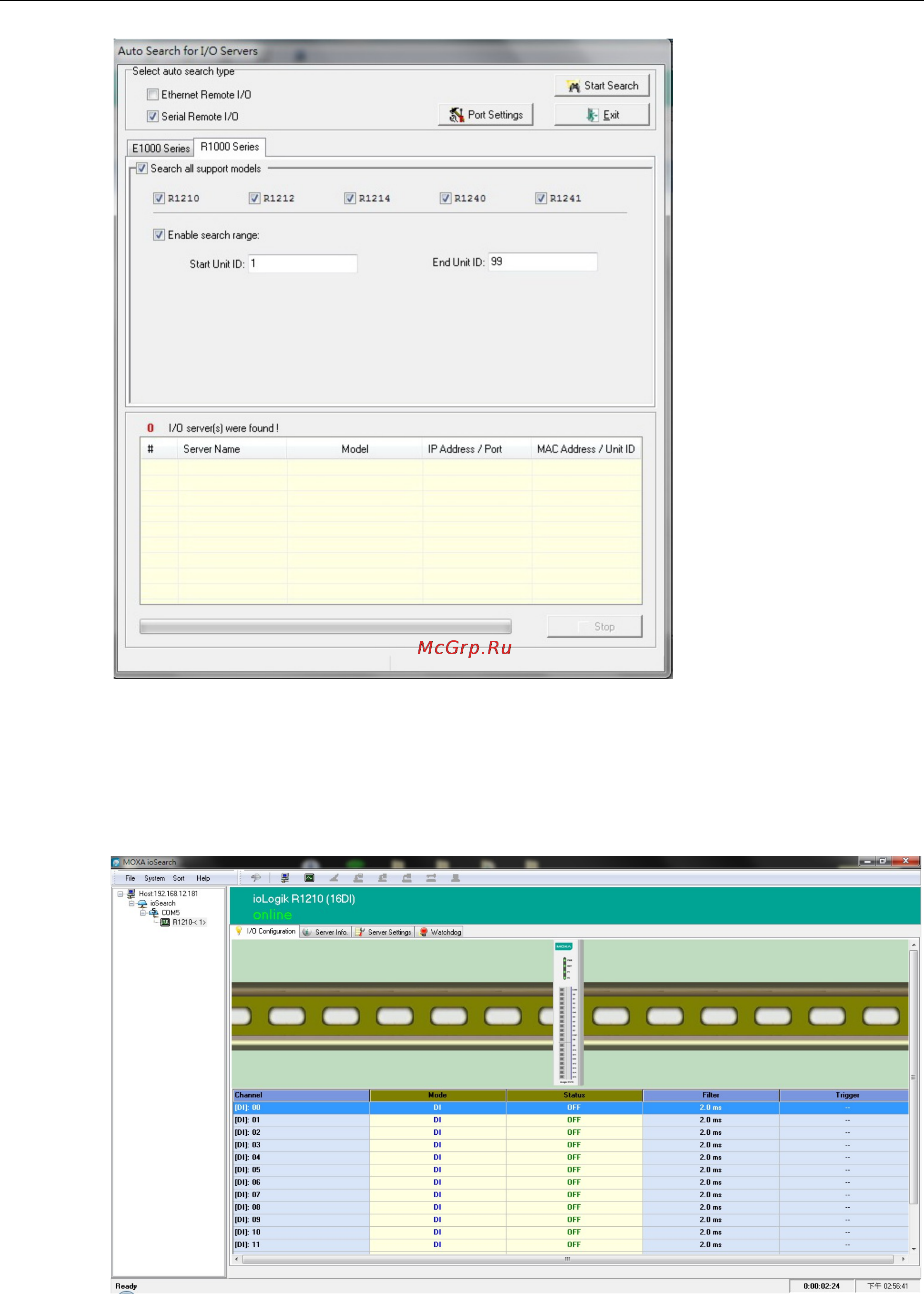Switch to the R1000 Series tab
Image resolution: width=924 pixels, height=1294 pixels.
click(229, 147)
